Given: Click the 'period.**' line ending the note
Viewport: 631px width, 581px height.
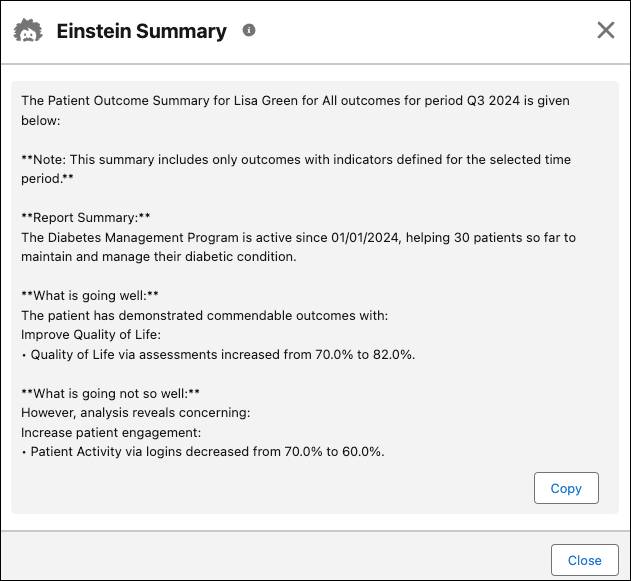Looking at the screenshot, I should 47,179.
